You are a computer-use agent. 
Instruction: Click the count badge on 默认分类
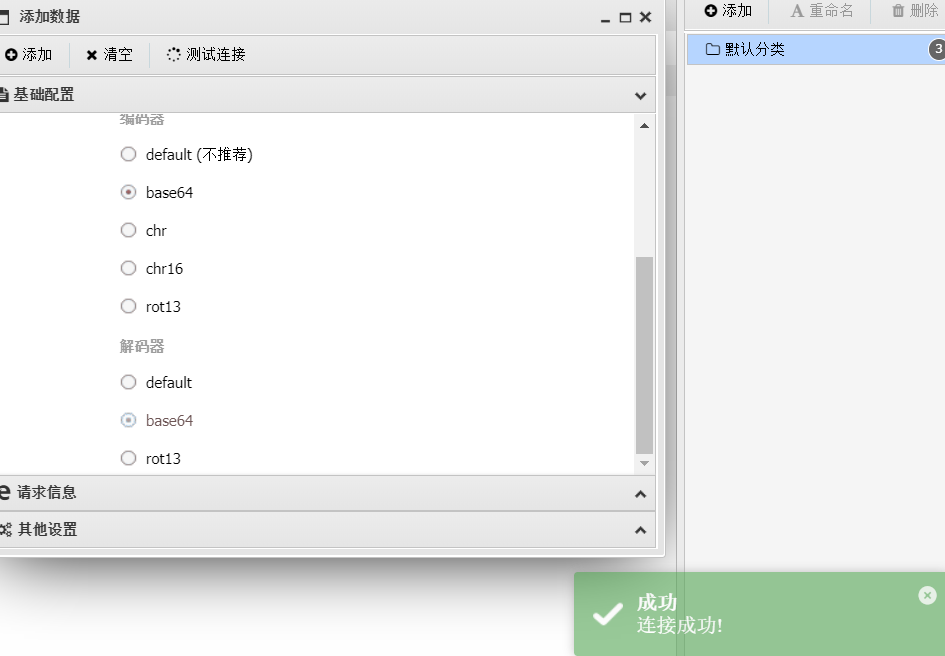[937, 49]
